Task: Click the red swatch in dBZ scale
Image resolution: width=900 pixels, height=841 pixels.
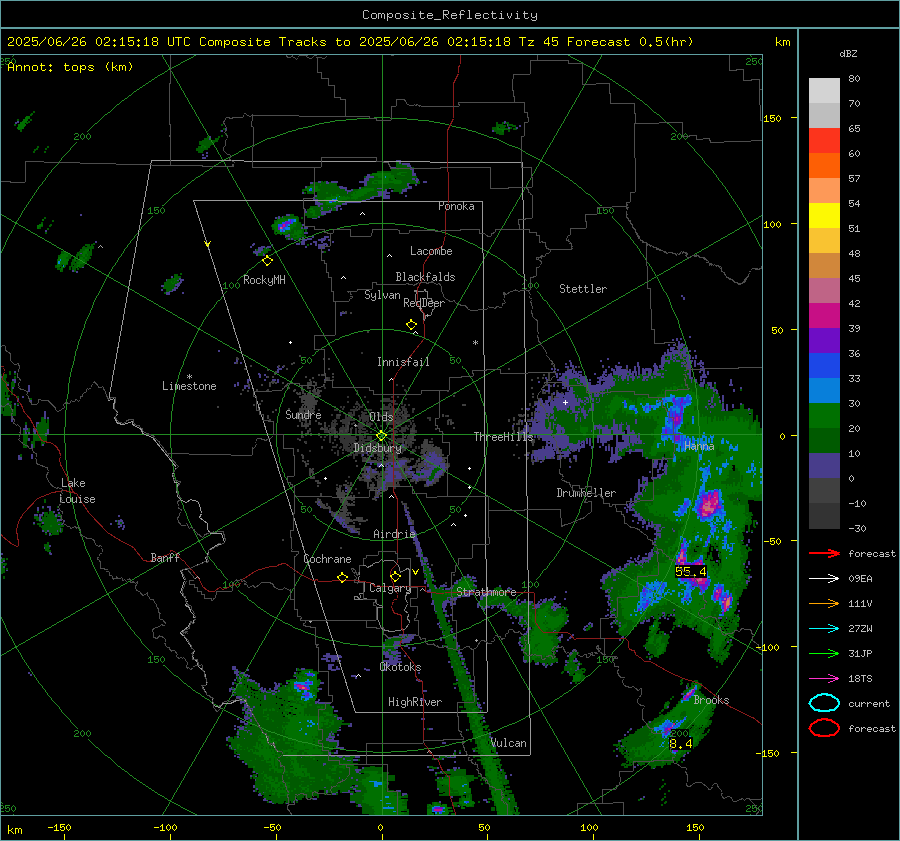Action: (x=824, y=141)
